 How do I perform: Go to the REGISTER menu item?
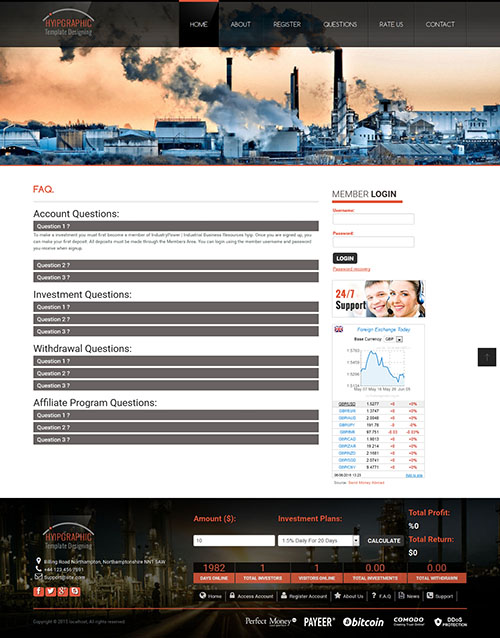click(x=287, y=24)
